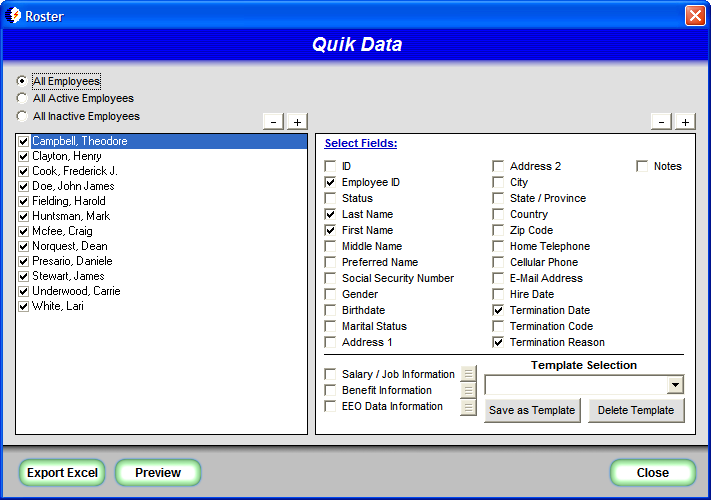Open the Benefit Information details list icon
This screenshot has width=711, height=500.
coord(468,390)
